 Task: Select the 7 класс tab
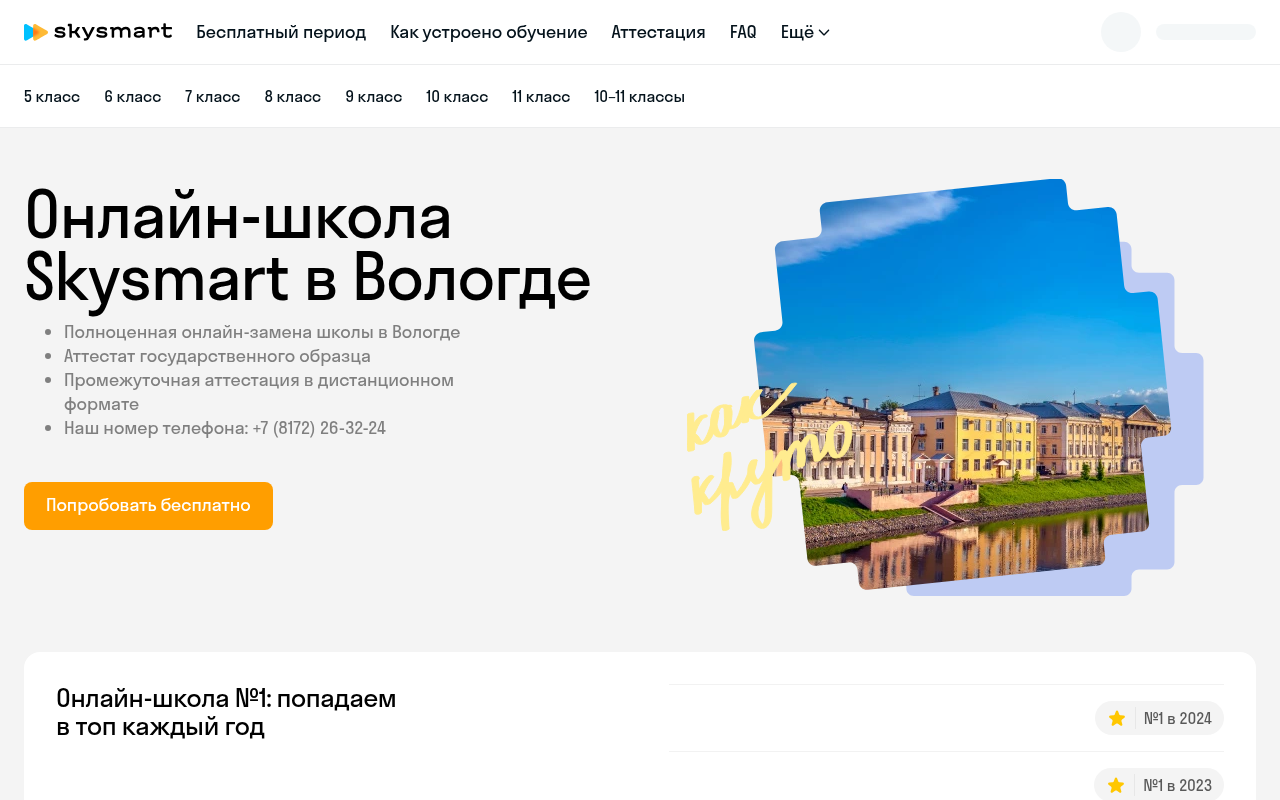[x=212, y=96]
